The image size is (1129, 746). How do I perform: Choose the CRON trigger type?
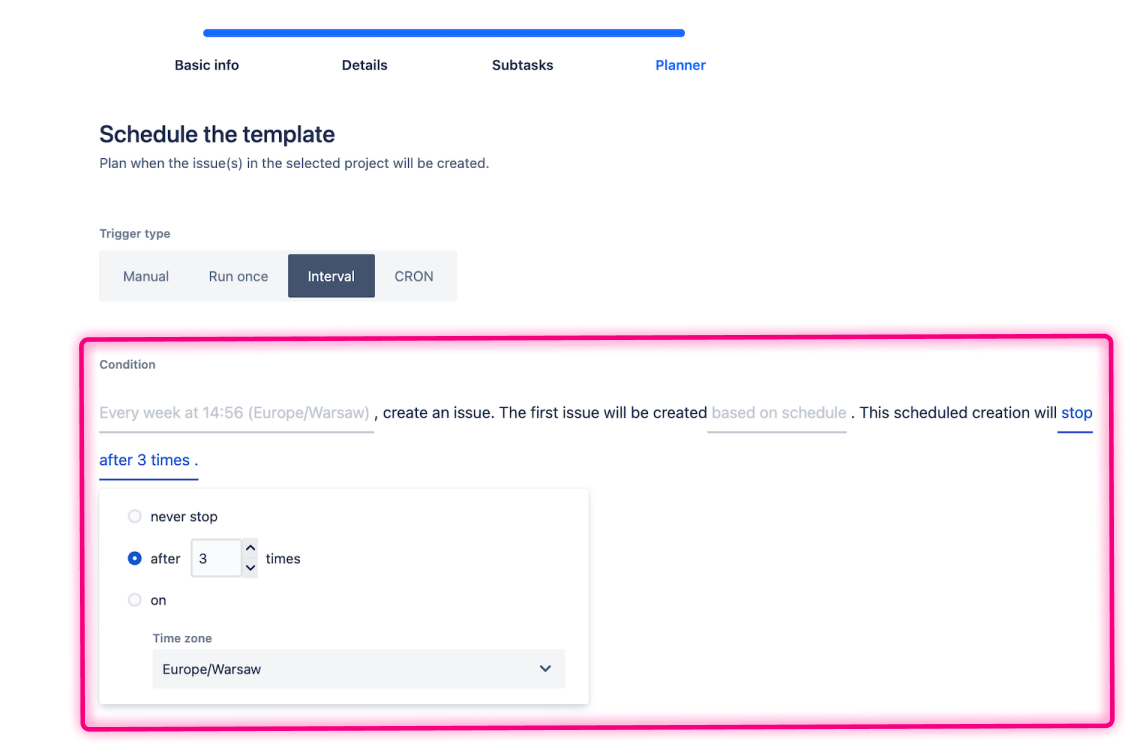coord(413,276)
